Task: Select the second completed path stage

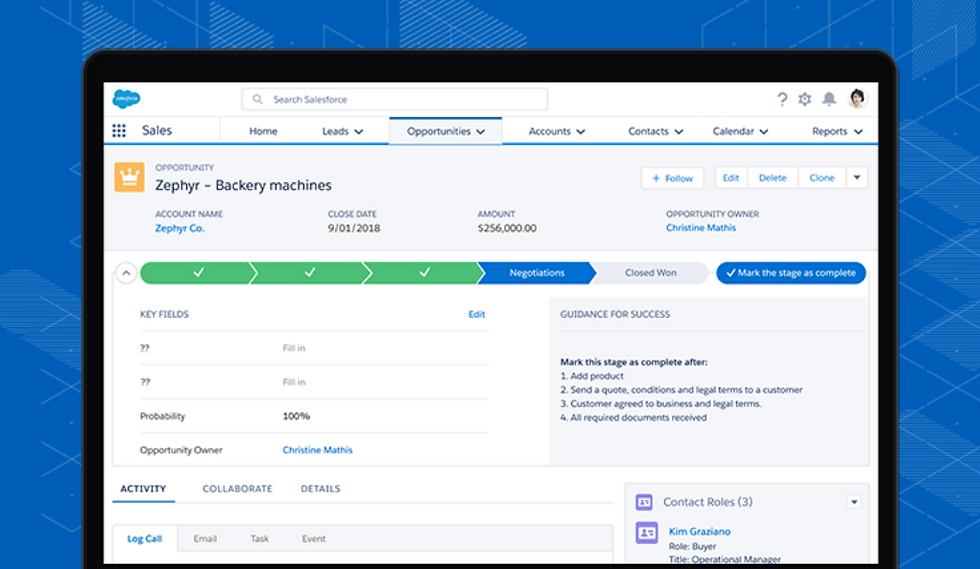Action: (310, 273)
